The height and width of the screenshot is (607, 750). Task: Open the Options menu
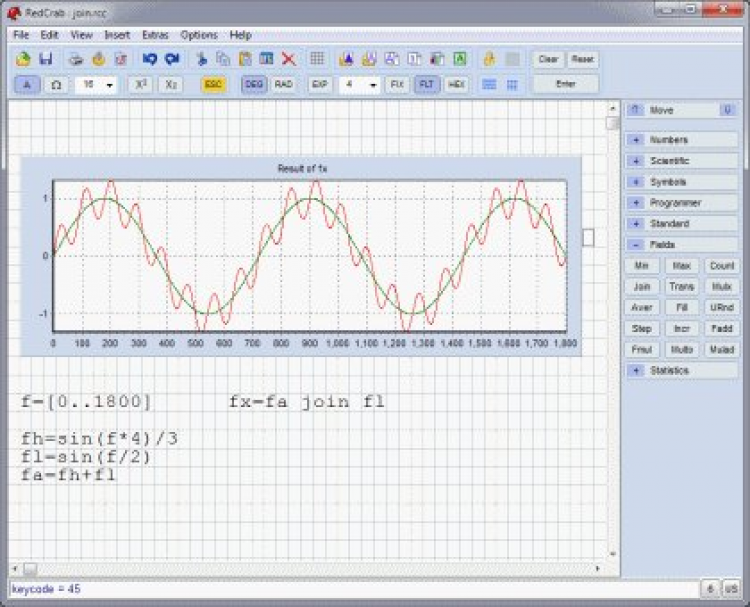(199, 35)
